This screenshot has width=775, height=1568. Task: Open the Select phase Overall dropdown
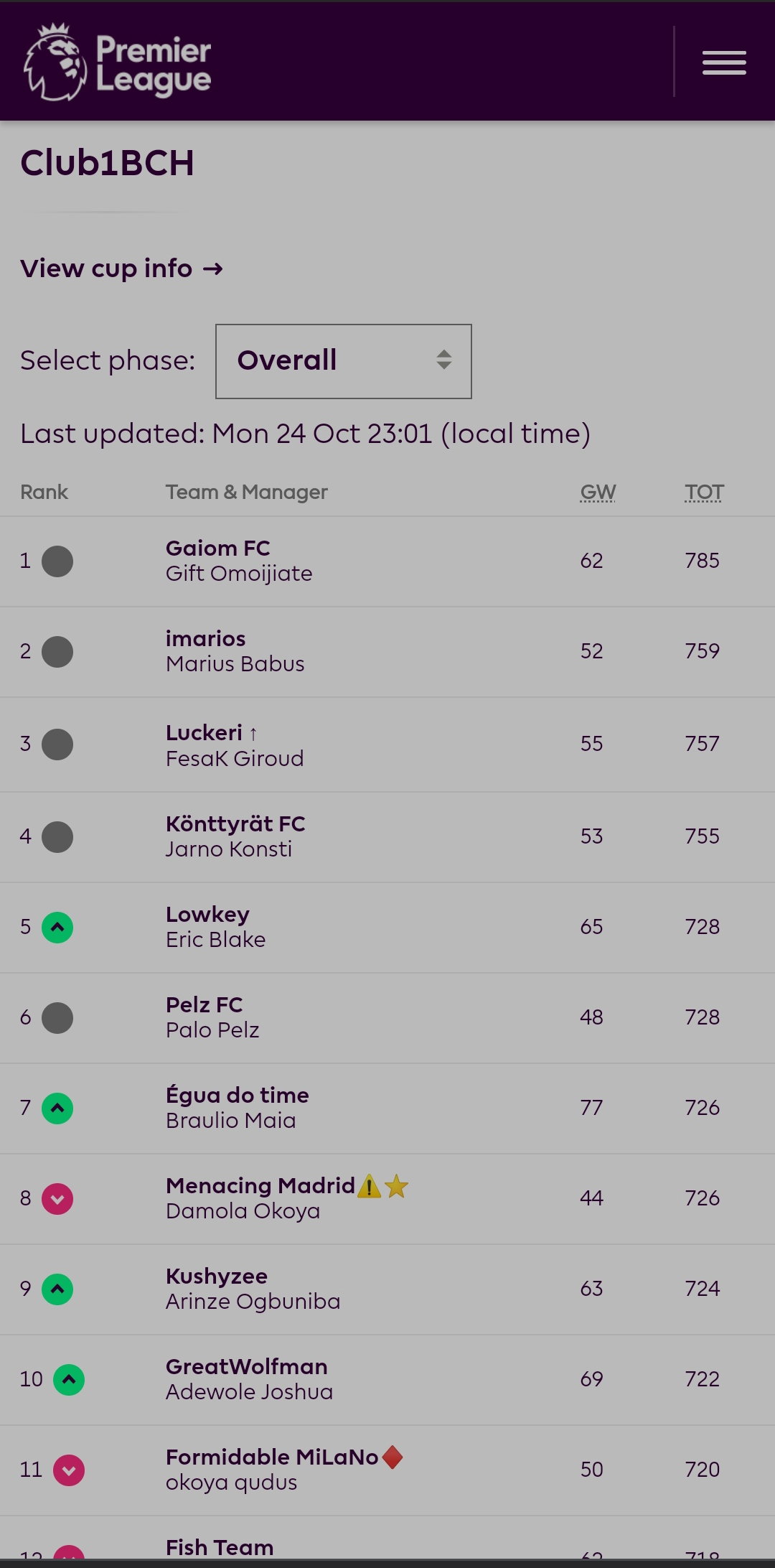point(344,361)
